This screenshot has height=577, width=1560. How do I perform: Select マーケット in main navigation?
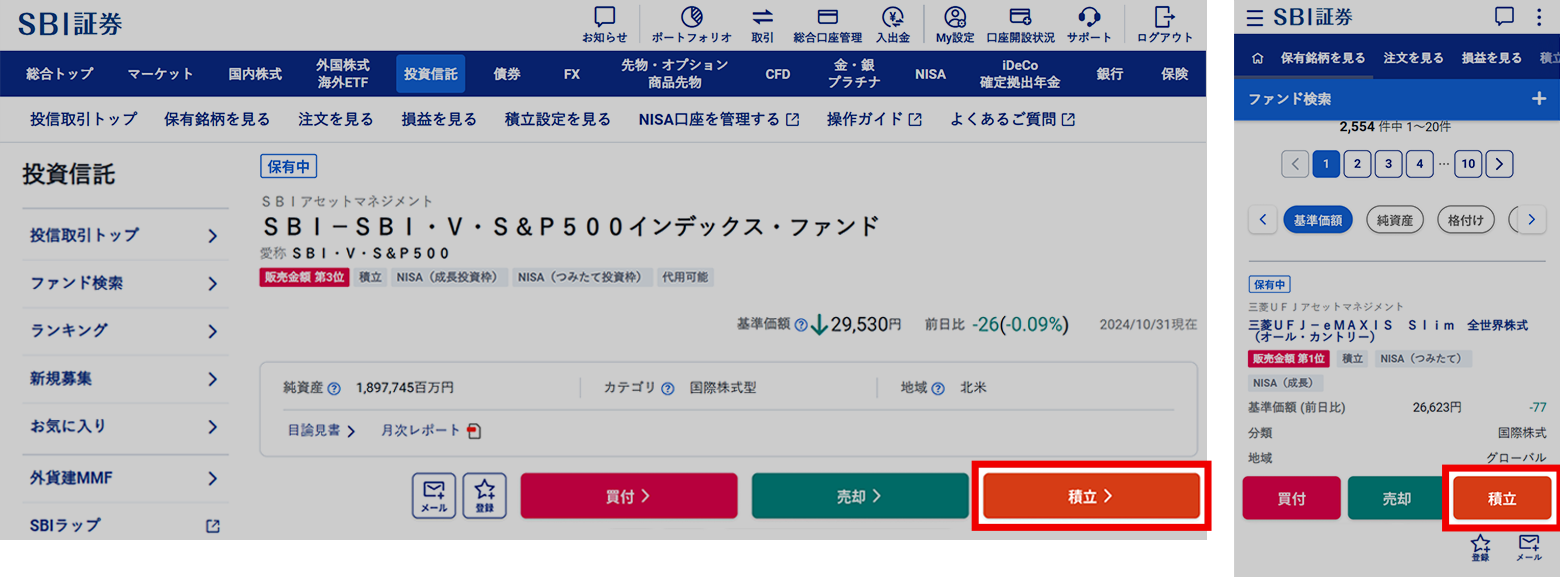pos(160,74)
